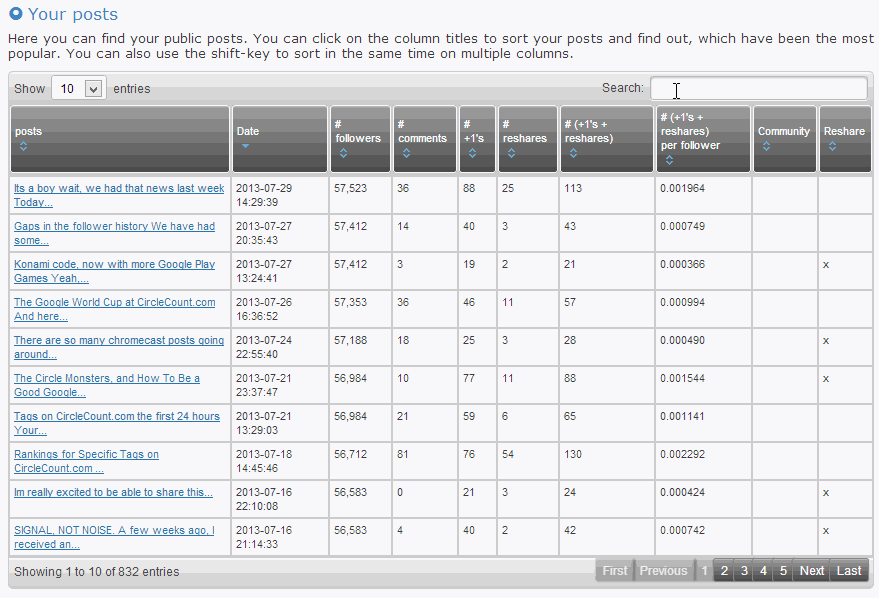Click sort arrows in # comments header
Screen dimensions: 879x598
406,153
